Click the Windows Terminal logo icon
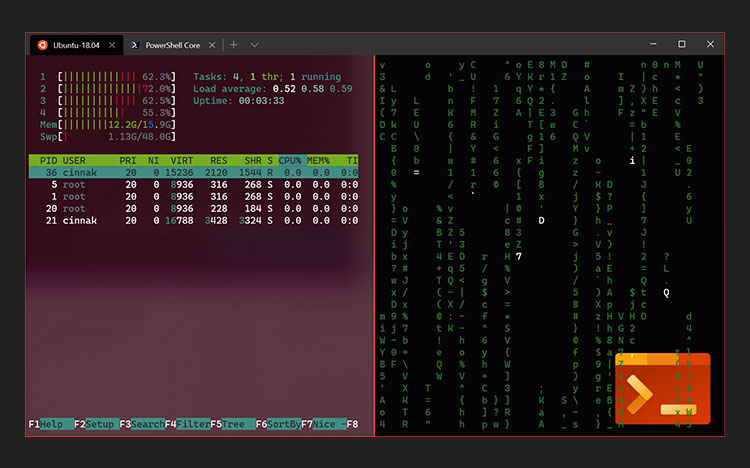750x468 pixels. click(665, 388)
